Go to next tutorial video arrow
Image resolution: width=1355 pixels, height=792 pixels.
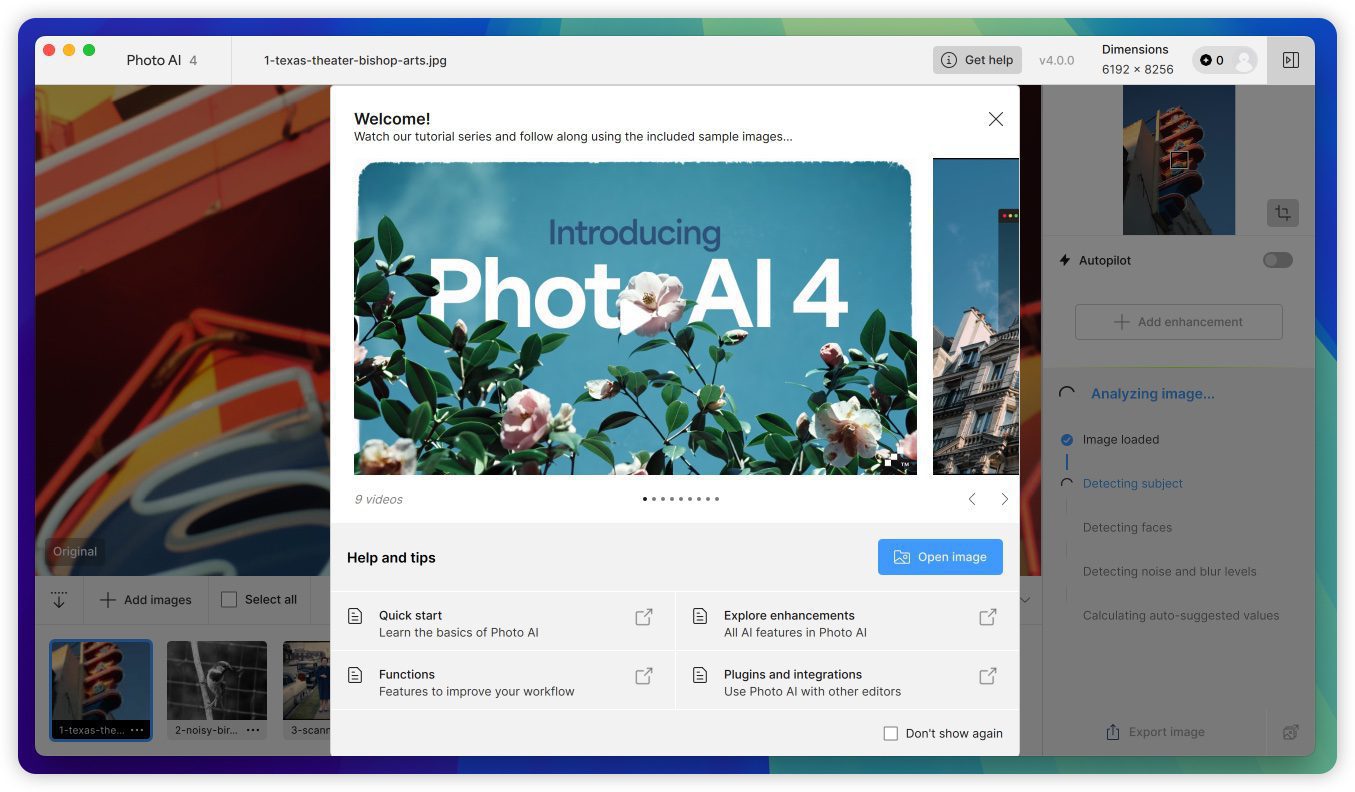(1004, 499)
